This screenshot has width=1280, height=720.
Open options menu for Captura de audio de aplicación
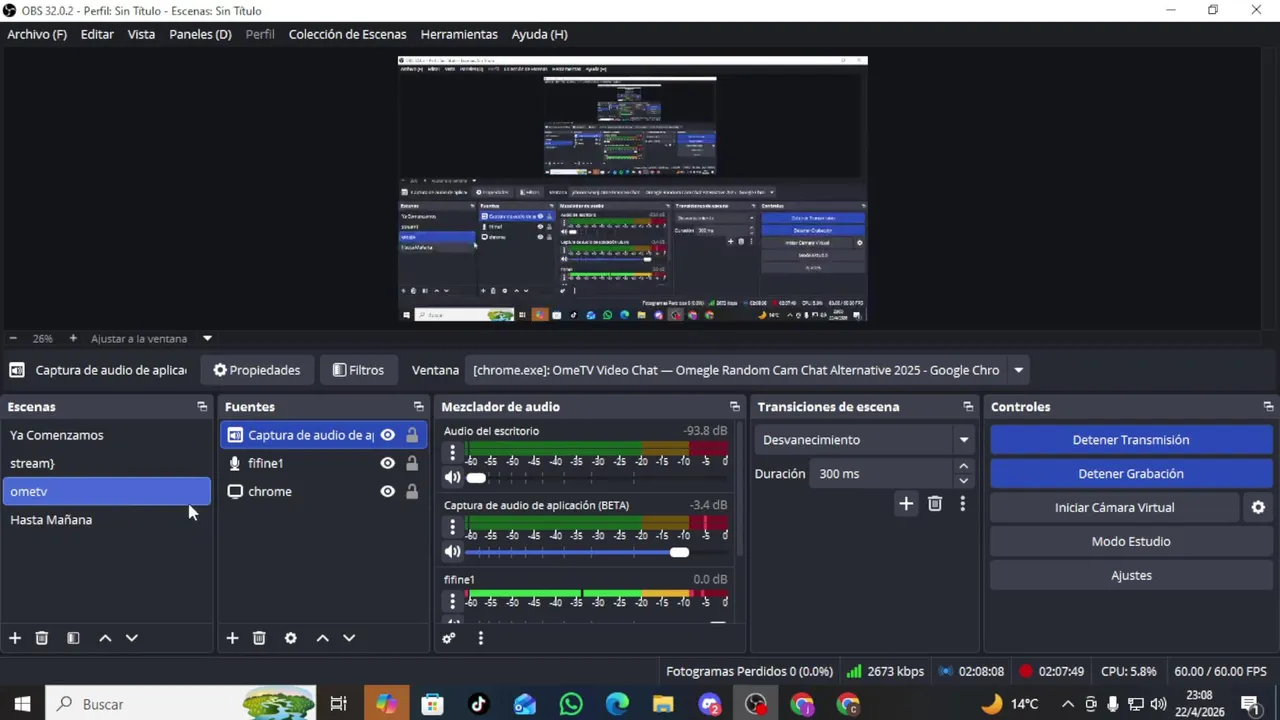pyautogui.click(x=452, y=527)
